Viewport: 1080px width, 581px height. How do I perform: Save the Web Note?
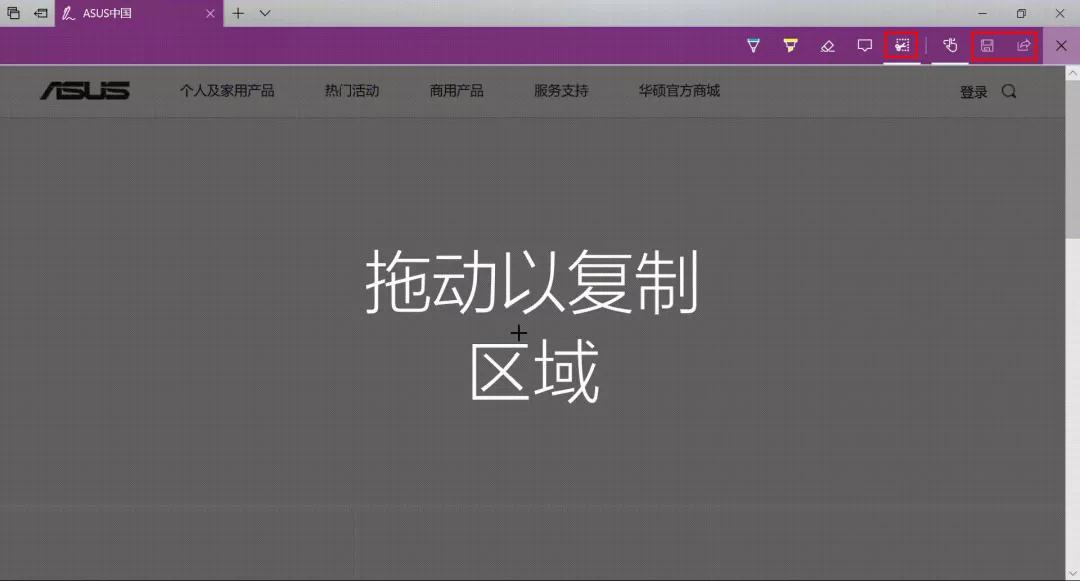click(987, 45)
